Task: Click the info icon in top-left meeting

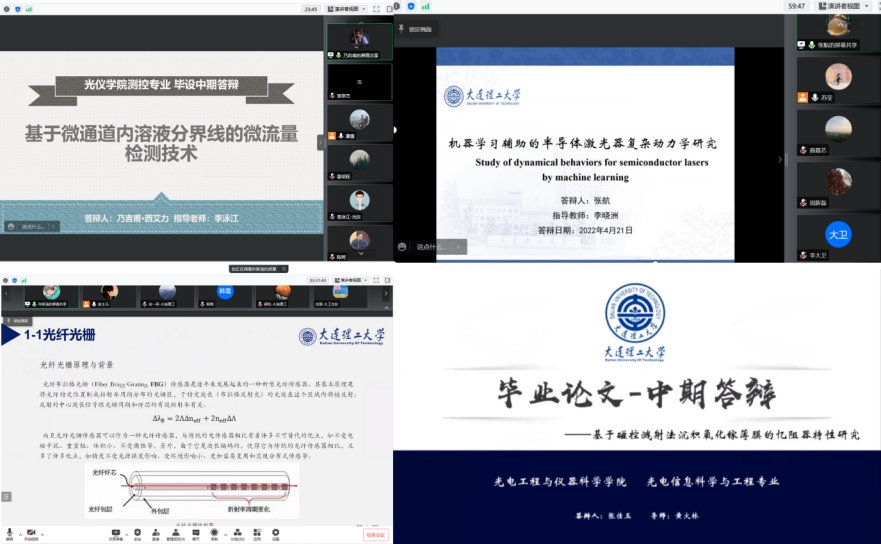Action: click(x=7, y=9)
